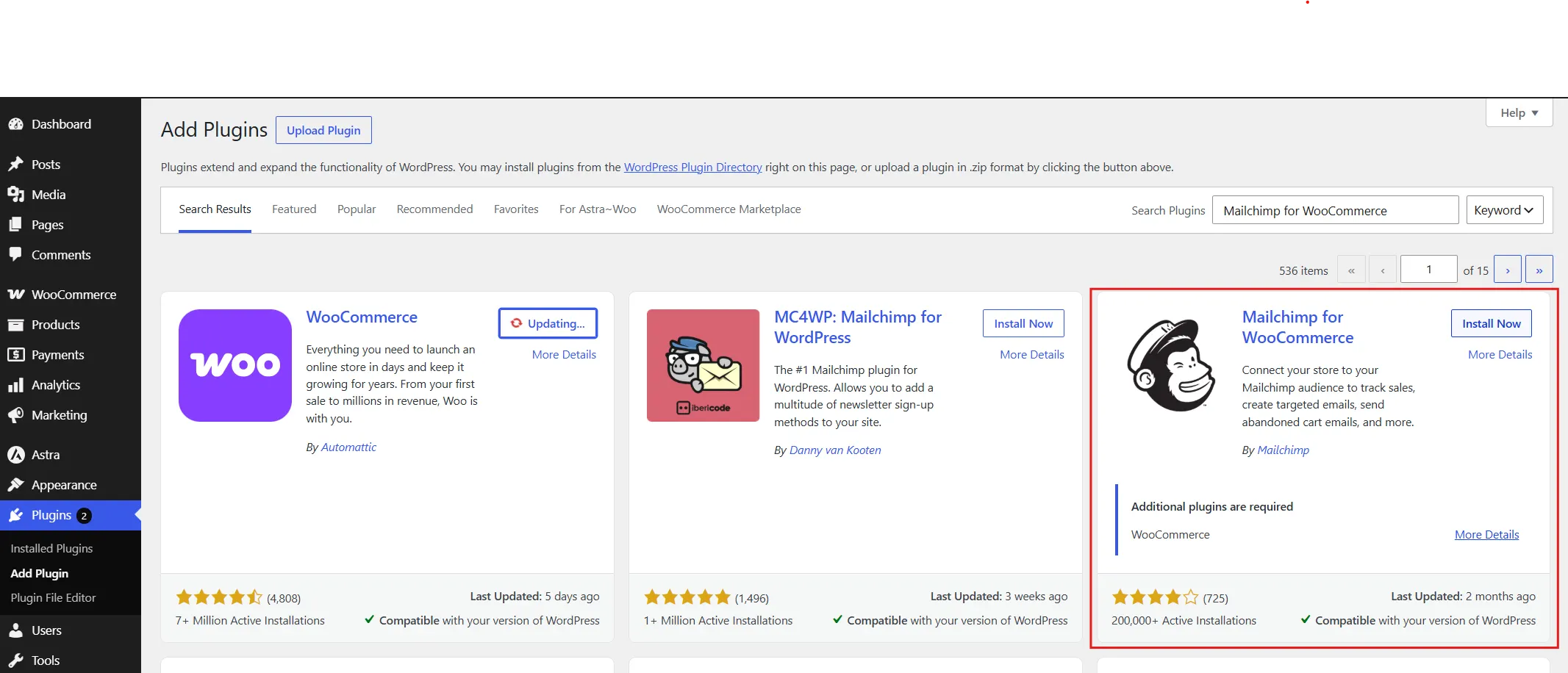The width and height of the screenshot is (1568, 673).
Task: Click the Plugins plug icon
Action: tap(15, 514)
